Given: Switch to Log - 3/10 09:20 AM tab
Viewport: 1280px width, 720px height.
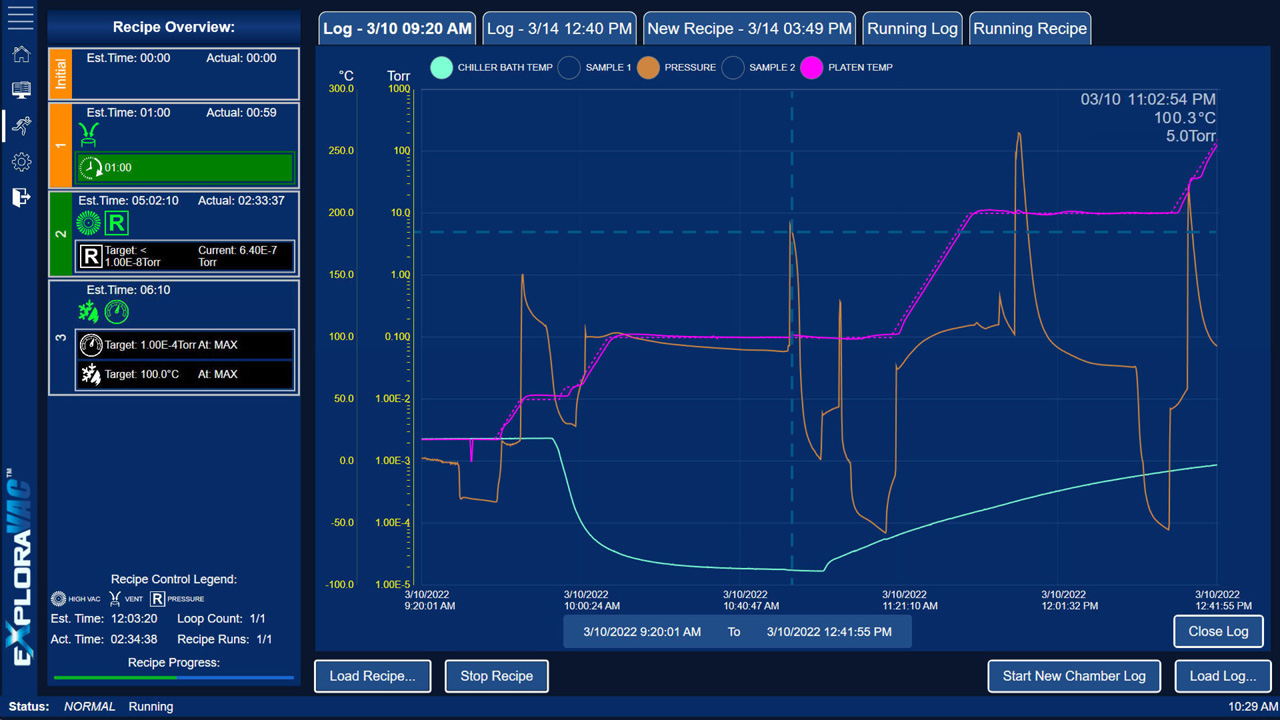Looking at the screenshot, I should pos(397,29).
